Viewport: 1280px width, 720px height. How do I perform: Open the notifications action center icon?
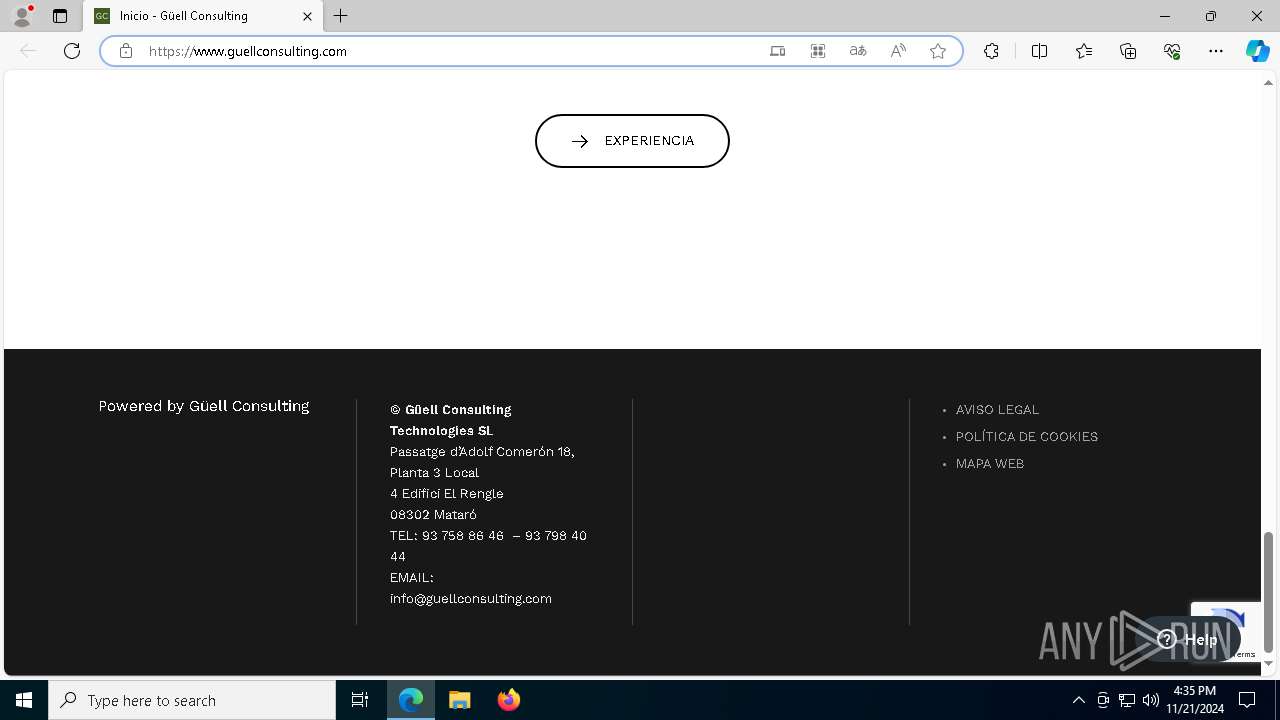[x=1248, y=700]
